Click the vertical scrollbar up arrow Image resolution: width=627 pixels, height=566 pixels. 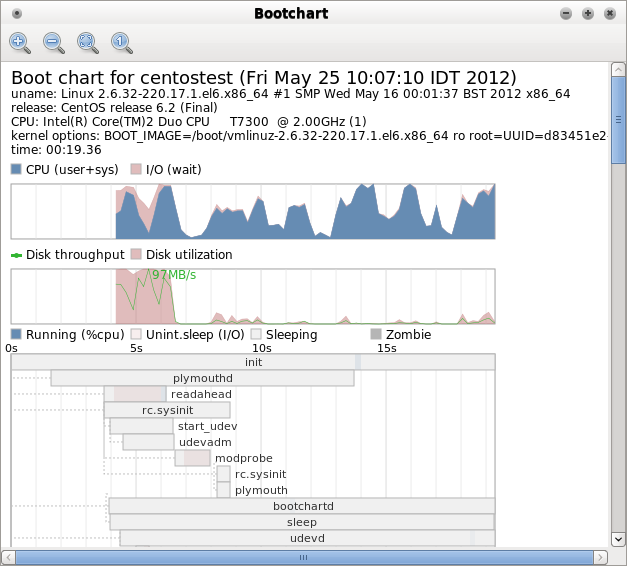click(618, 69)
